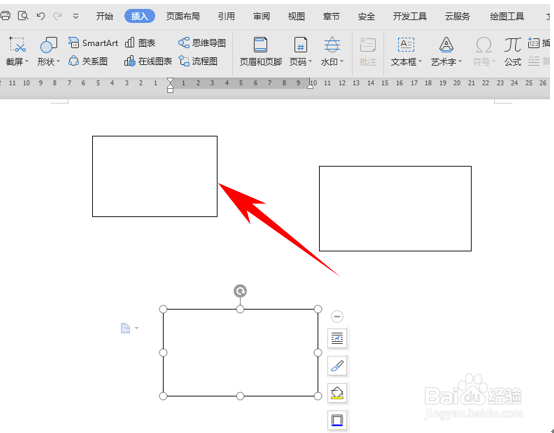Collapse the floating shape toolbar minus button
Image resolution: width=554 pixels, height=433 pixels.
337,316
